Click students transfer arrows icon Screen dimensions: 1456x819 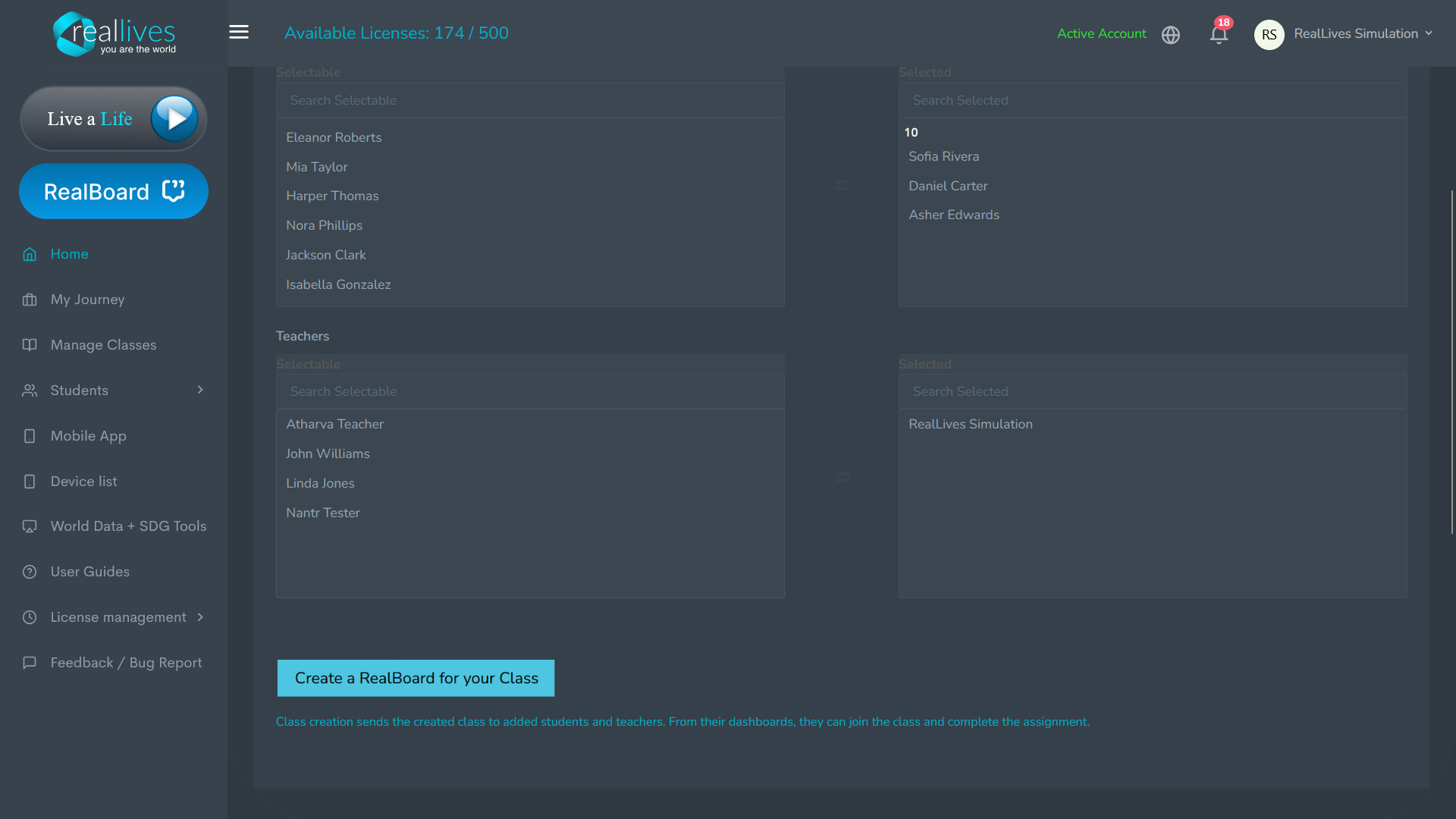[x=842, y=186]
